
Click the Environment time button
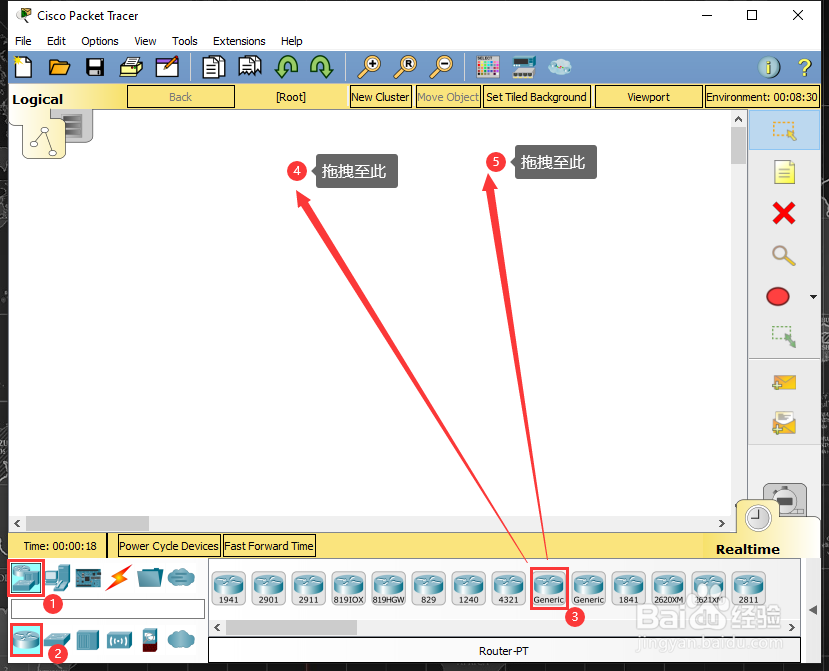(x=762, y=97)
